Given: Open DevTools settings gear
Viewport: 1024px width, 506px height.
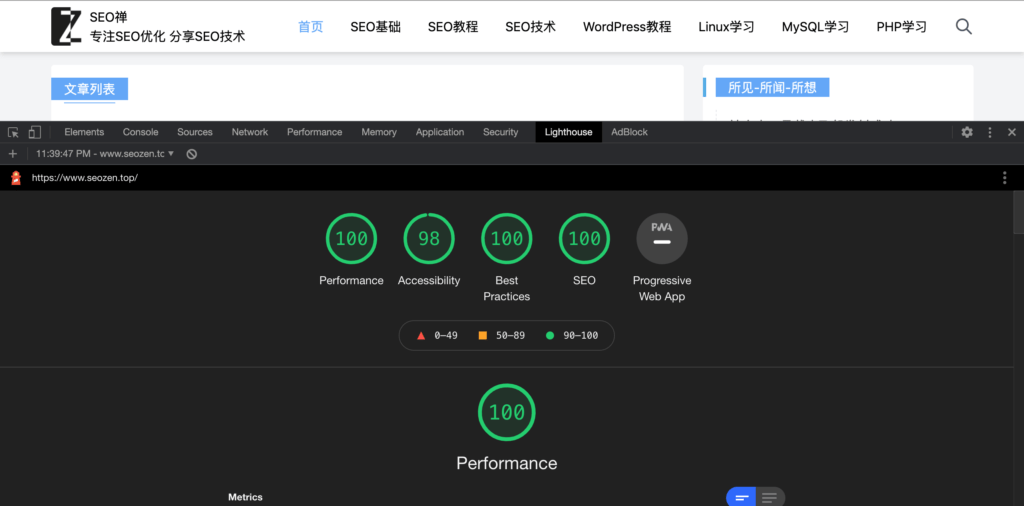Looking at the screenshot, I should point(967,132).
